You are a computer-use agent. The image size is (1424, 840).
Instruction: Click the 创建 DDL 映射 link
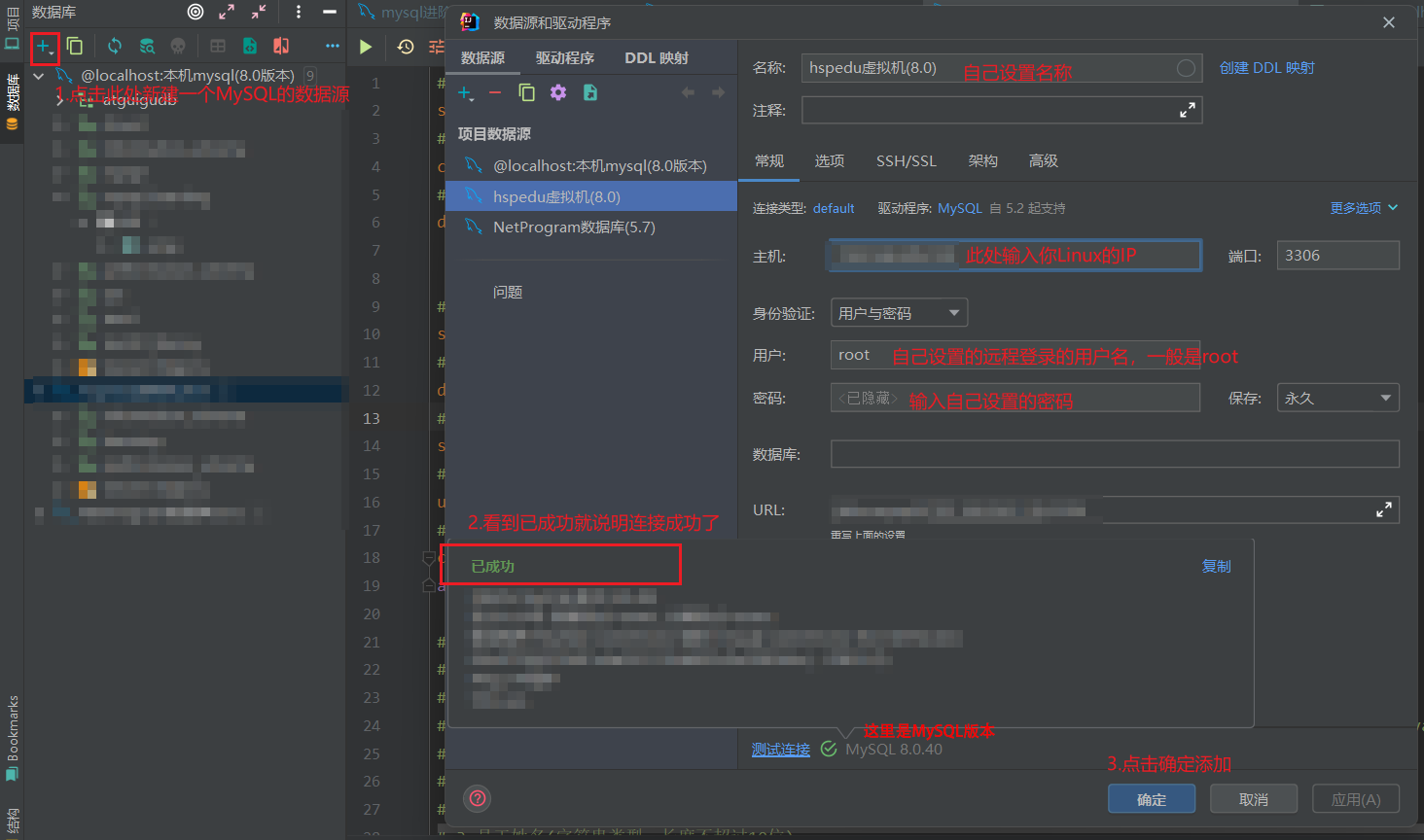pyautogui.click(x=1266, y=67)
